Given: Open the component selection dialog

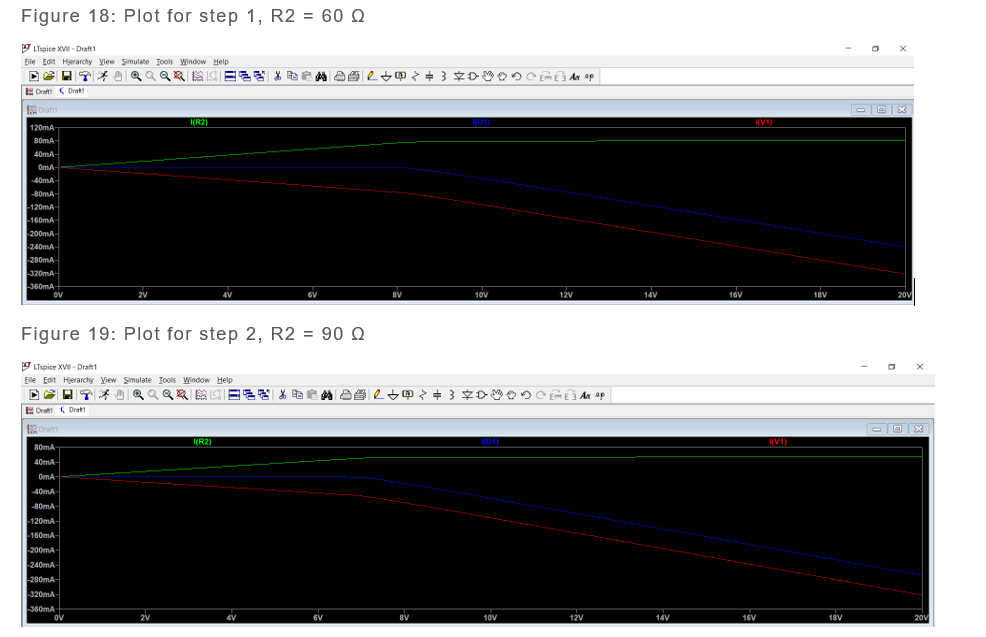Looking at the screenshot, I should (x=474, y=75).
